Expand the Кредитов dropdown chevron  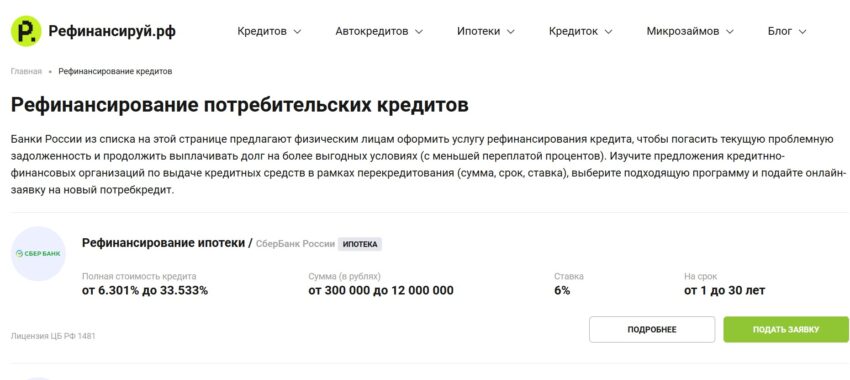tap(297, 31)
